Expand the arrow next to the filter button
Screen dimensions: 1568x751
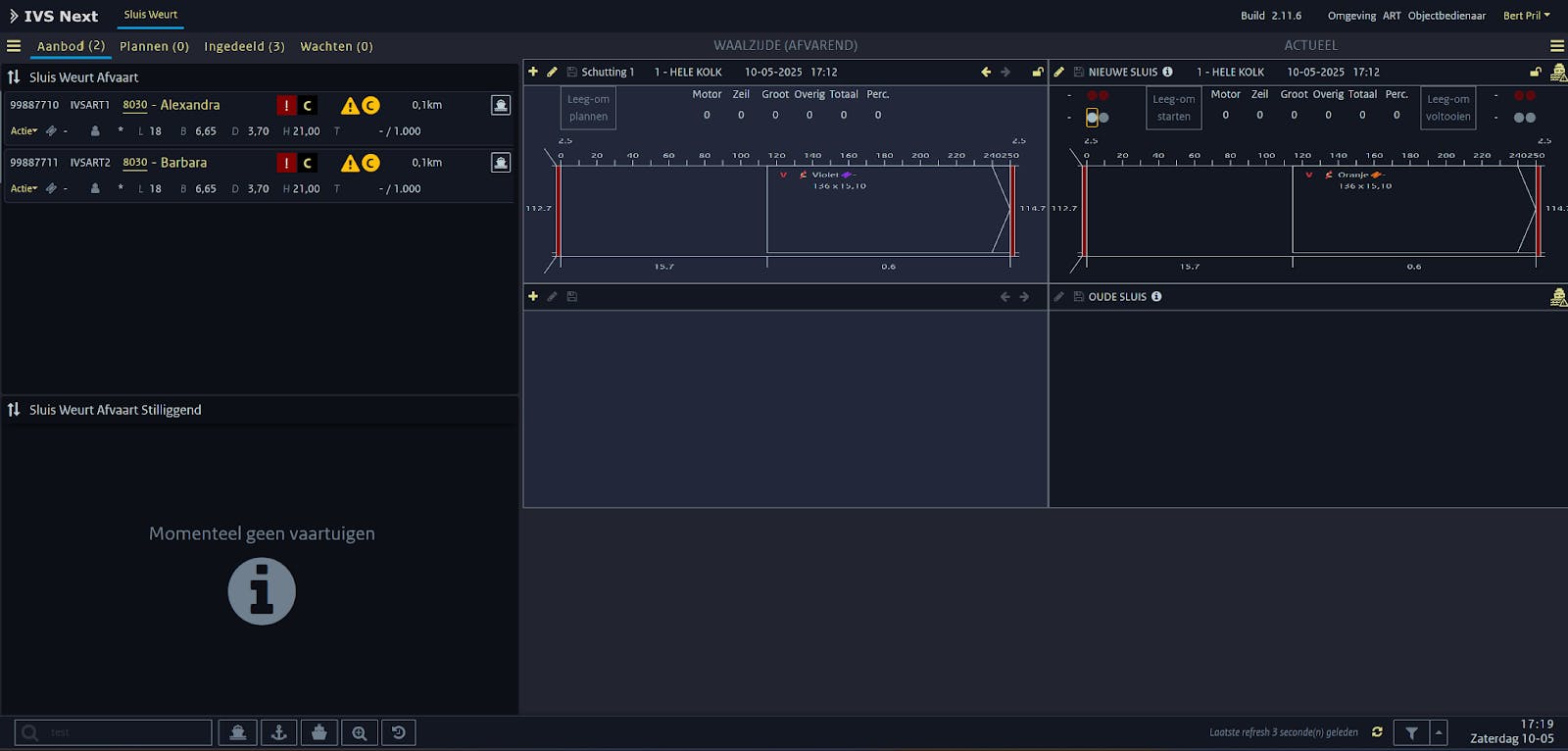click(x=1439, y=732)
